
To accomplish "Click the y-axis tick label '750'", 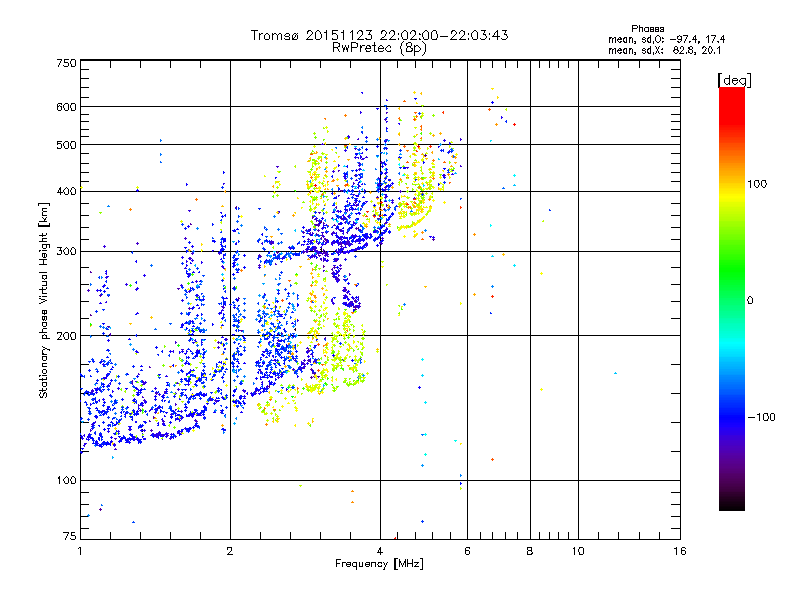I will pyautogui.click(x=66, y=63).
